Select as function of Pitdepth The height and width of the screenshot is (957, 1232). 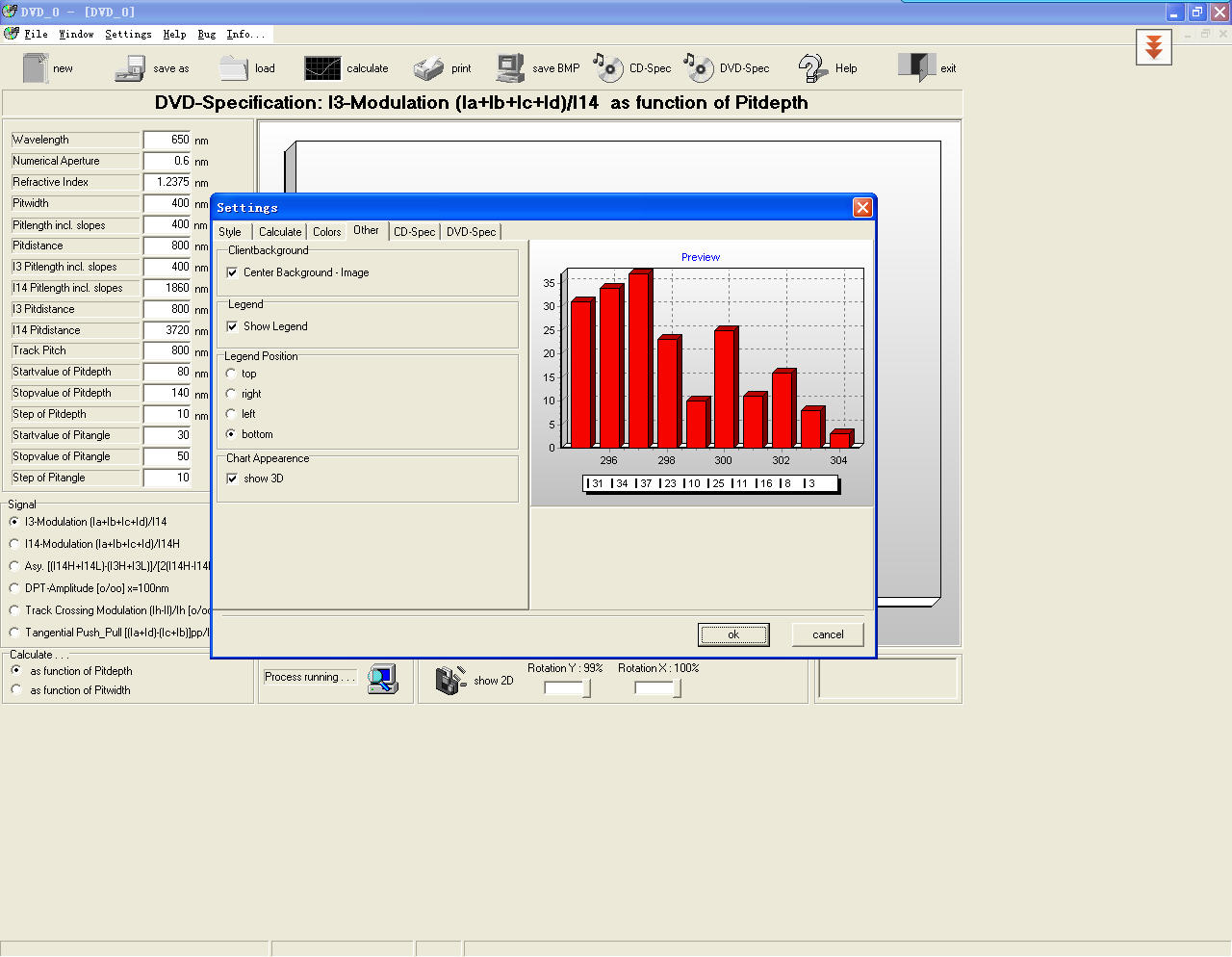(x=16, y=670)
